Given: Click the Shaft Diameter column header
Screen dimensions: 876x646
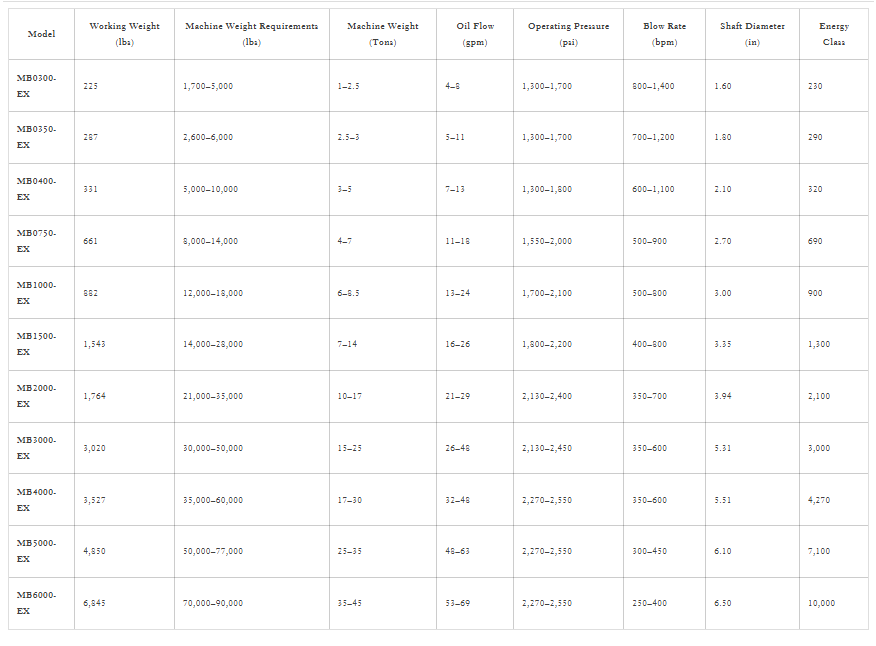Looking at the screenshot, I should 752,34.
